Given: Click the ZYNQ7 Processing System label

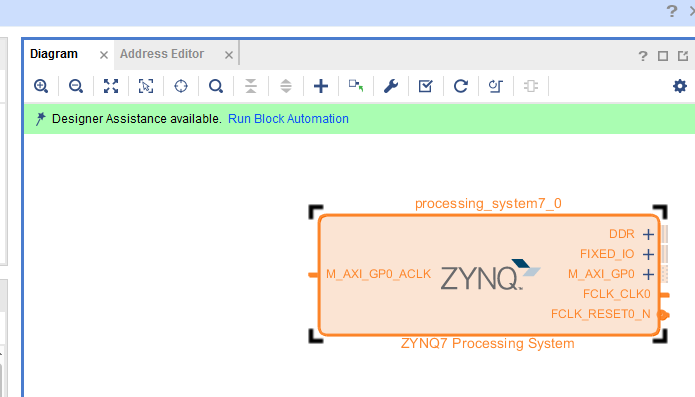Looking at the screenshot, I should pos(488,343).
